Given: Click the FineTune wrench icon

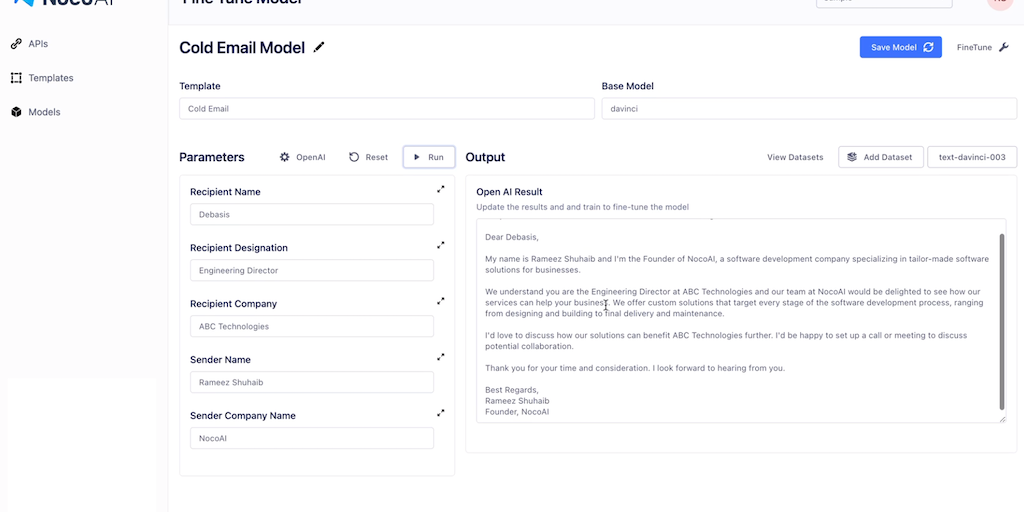Looking at the screenshot, I should [1004, 47].
